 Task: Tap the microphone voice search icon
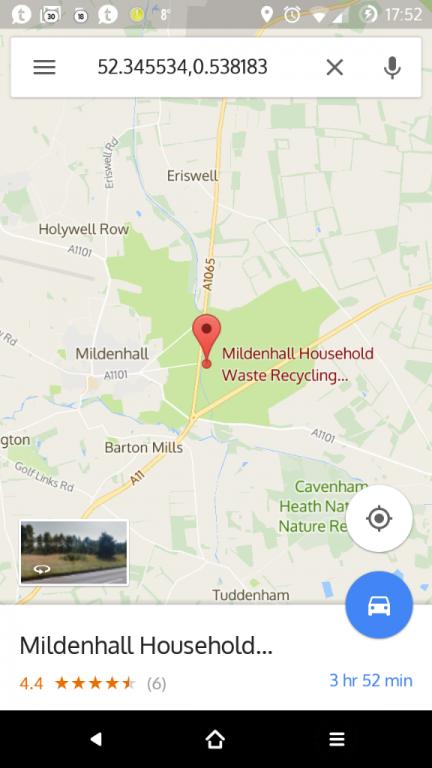coord(392,67)
